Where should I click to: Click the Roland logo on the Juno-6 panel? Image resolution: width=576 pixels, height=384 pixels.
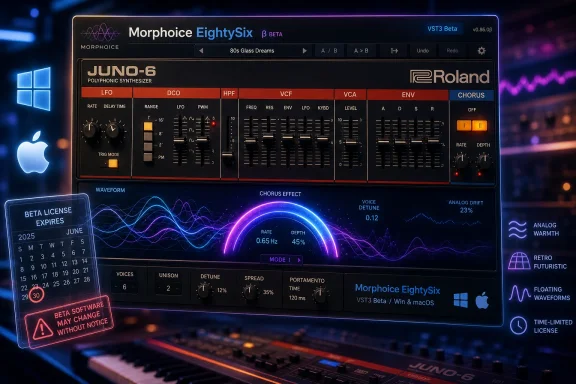point(450,76)
